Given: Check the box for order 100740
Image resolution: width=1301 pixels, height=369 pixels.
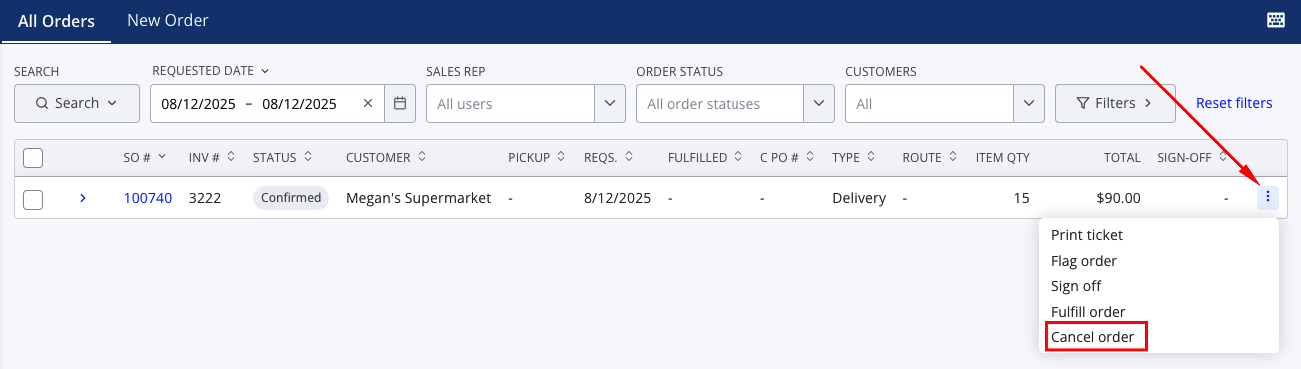Looking at the screenshot, I should (x=33, y=199).
